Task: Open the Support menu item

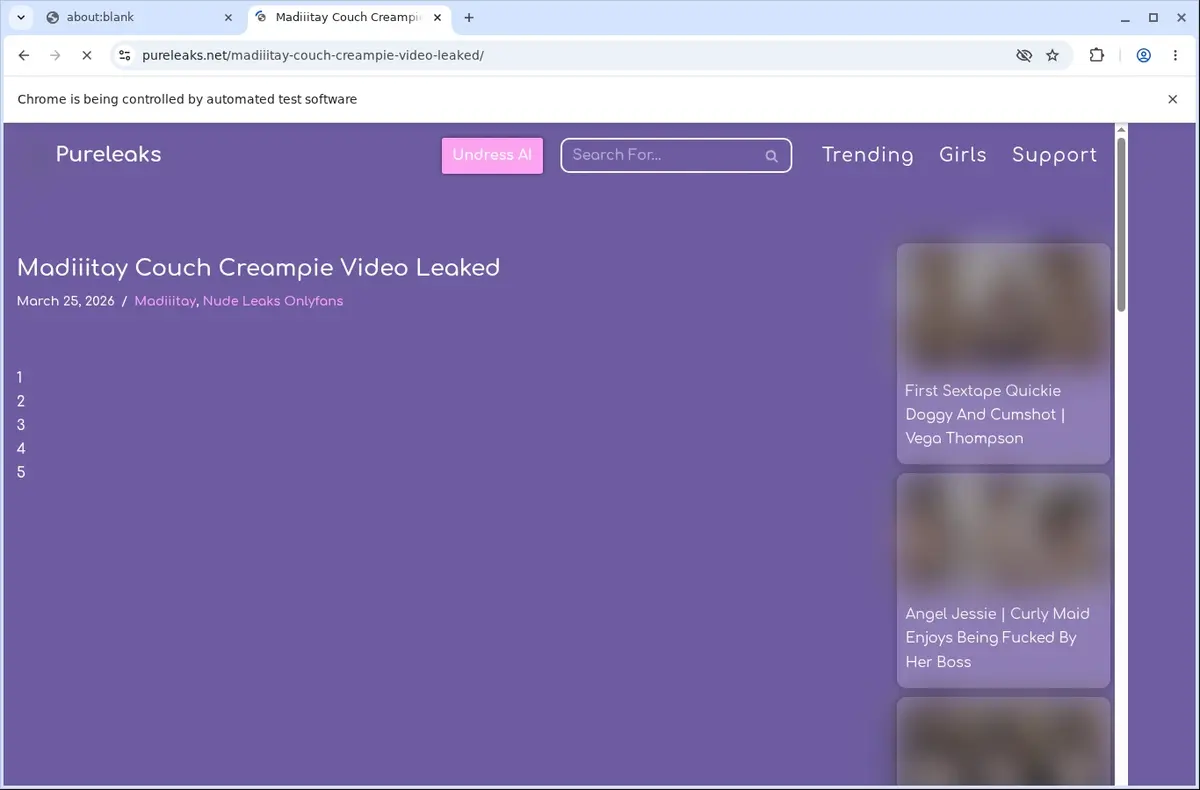Action: tap(1054, 155)
